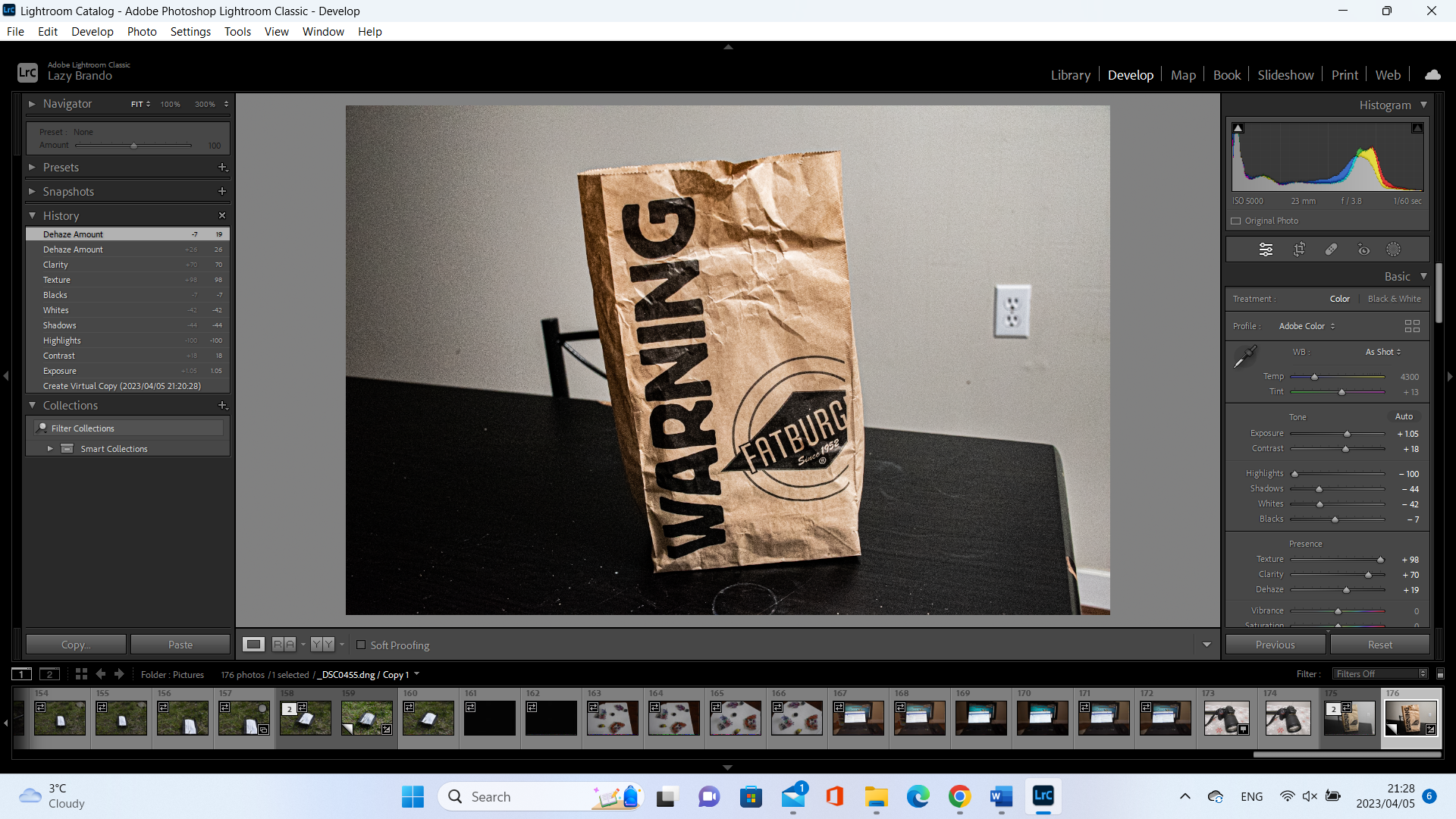The height and width of the screenshot is (819, 1456).
Task: Click the Dehaze slider handle
Action: pos(1346,590)
